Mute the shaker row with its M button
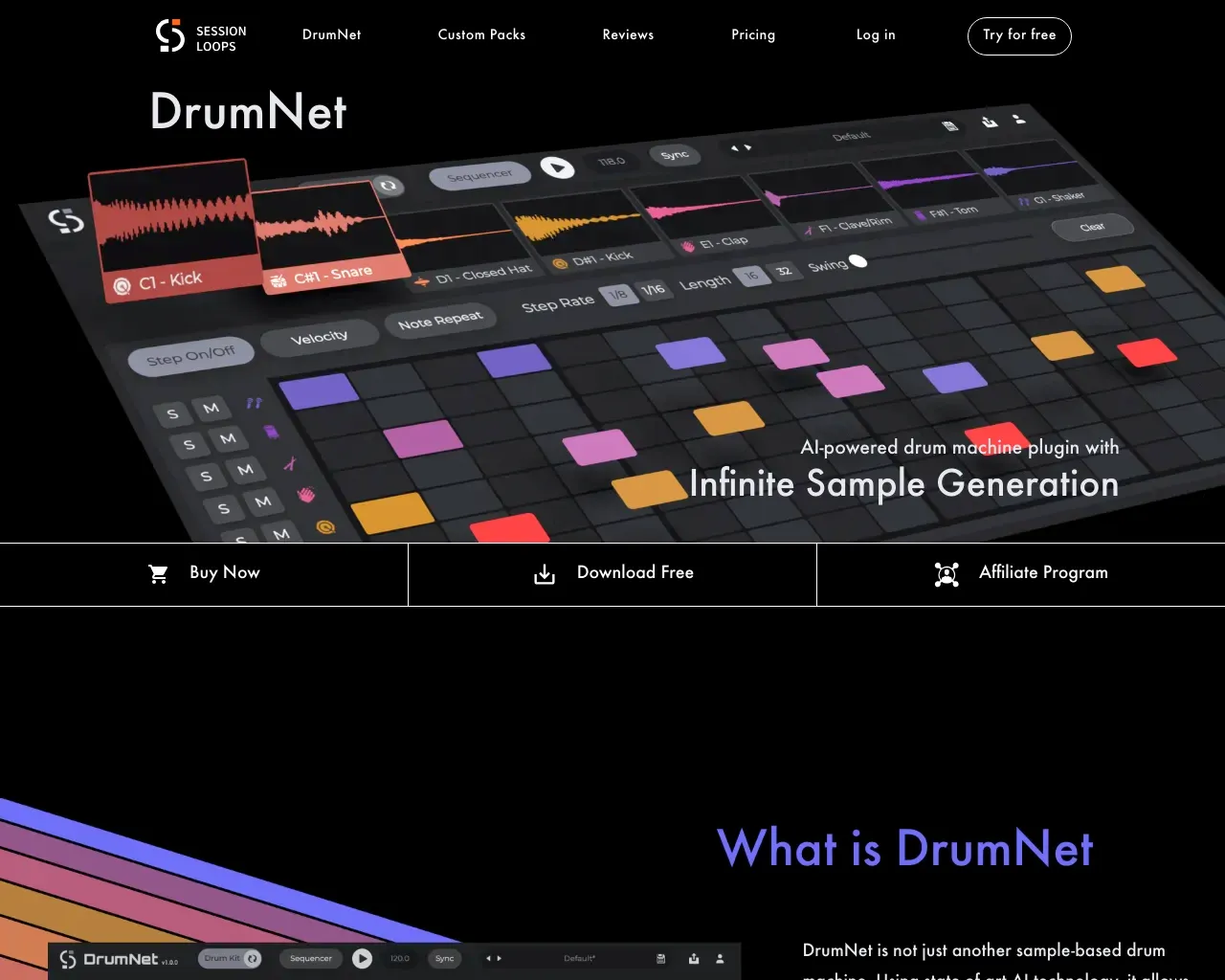This screenshot has height=980, width=1225. tap(212, 408)
